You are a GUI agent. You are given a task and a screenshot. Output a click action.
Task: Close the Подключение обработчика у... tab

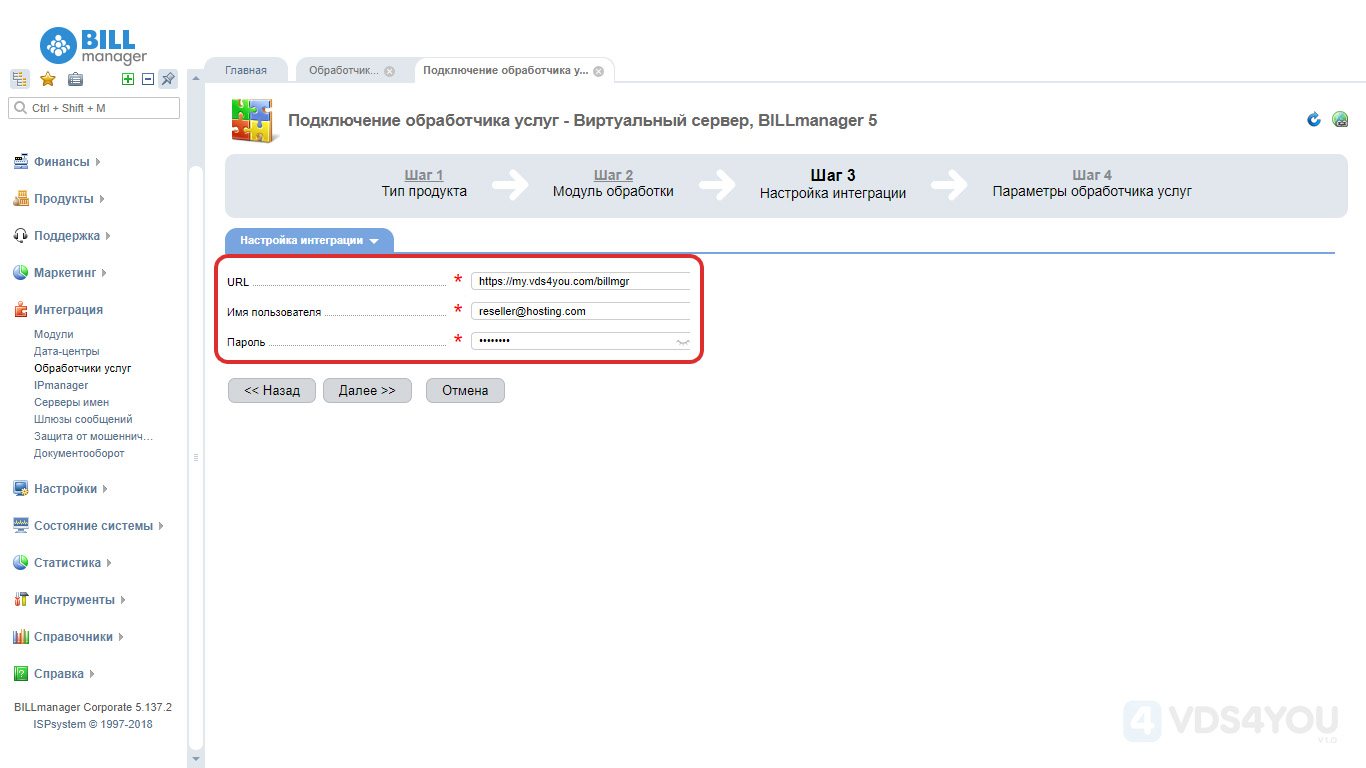tap(598, 72)
